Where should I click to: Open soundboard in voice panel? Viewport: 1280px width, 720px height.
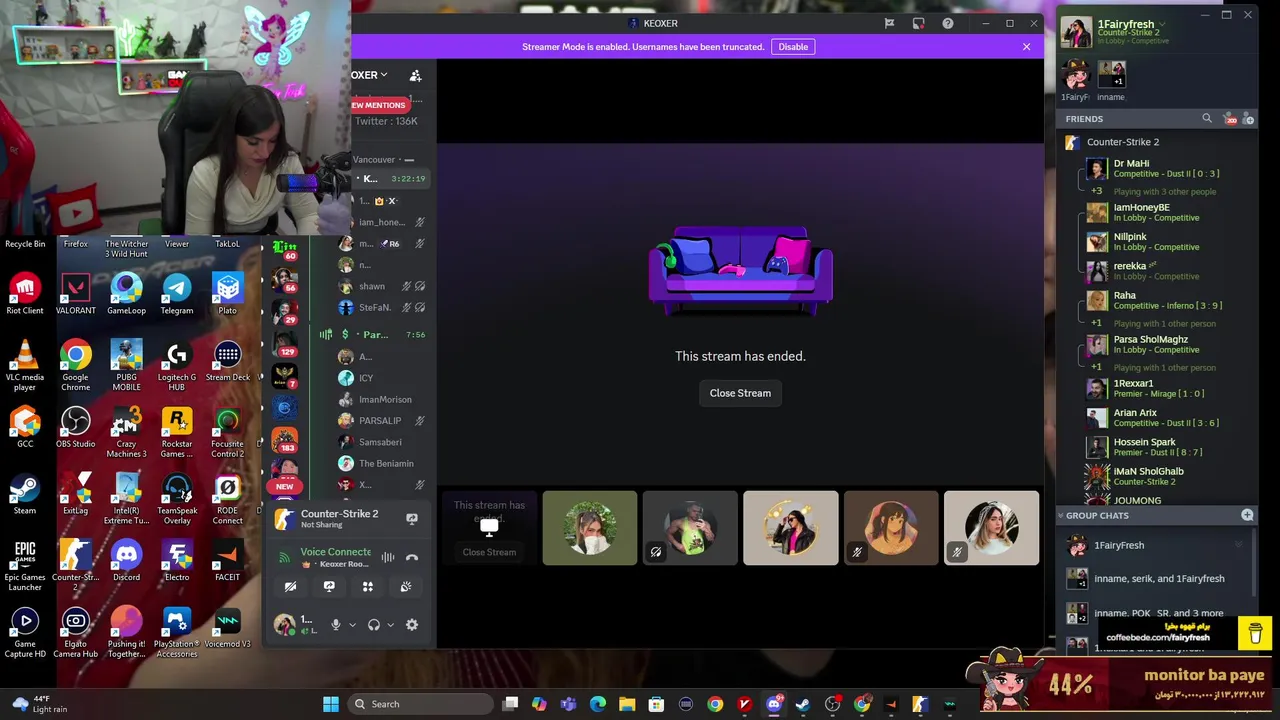(406, 587)
